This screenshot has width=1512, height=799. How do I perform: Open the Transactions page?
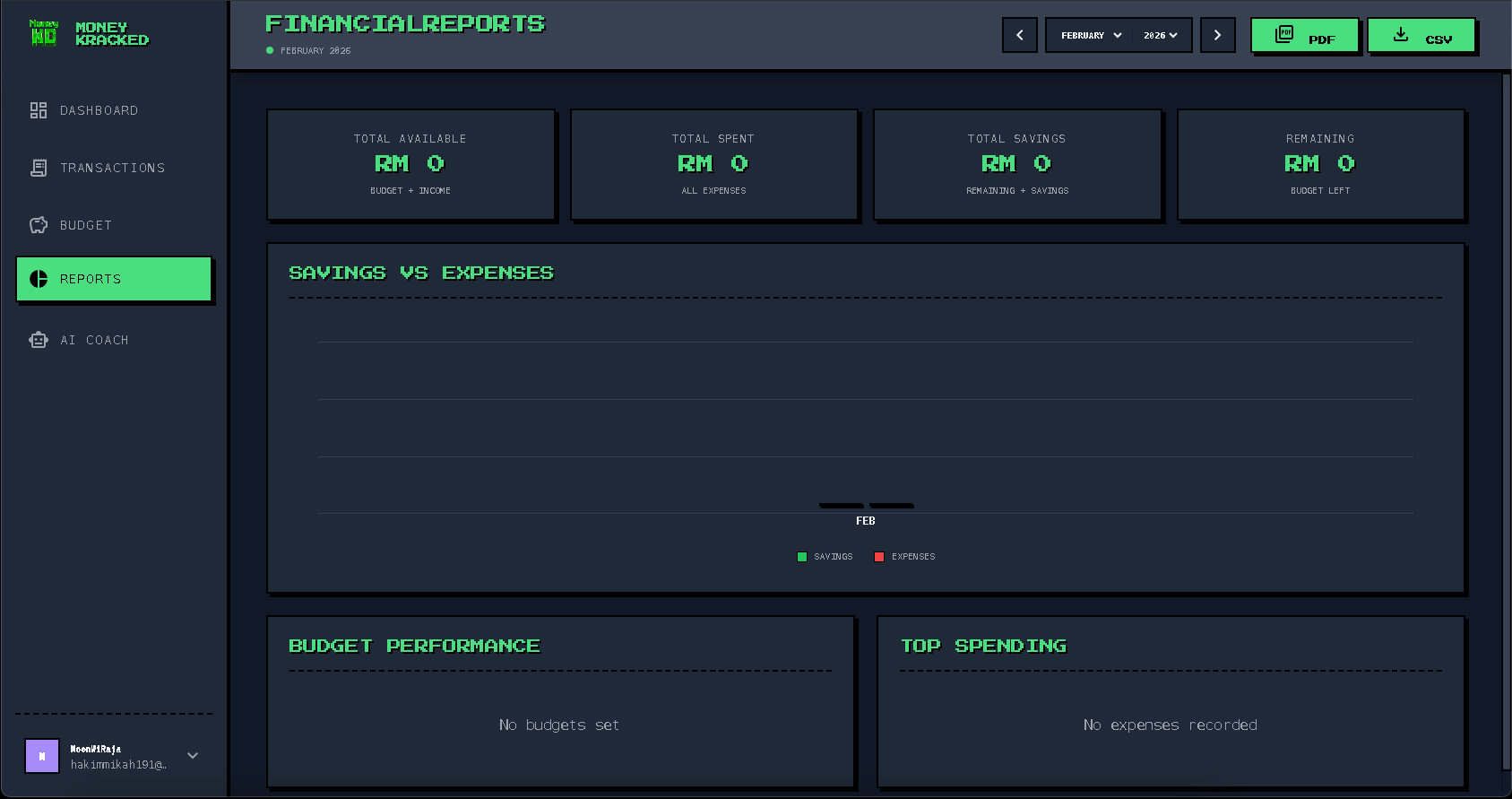coord(112,168)
